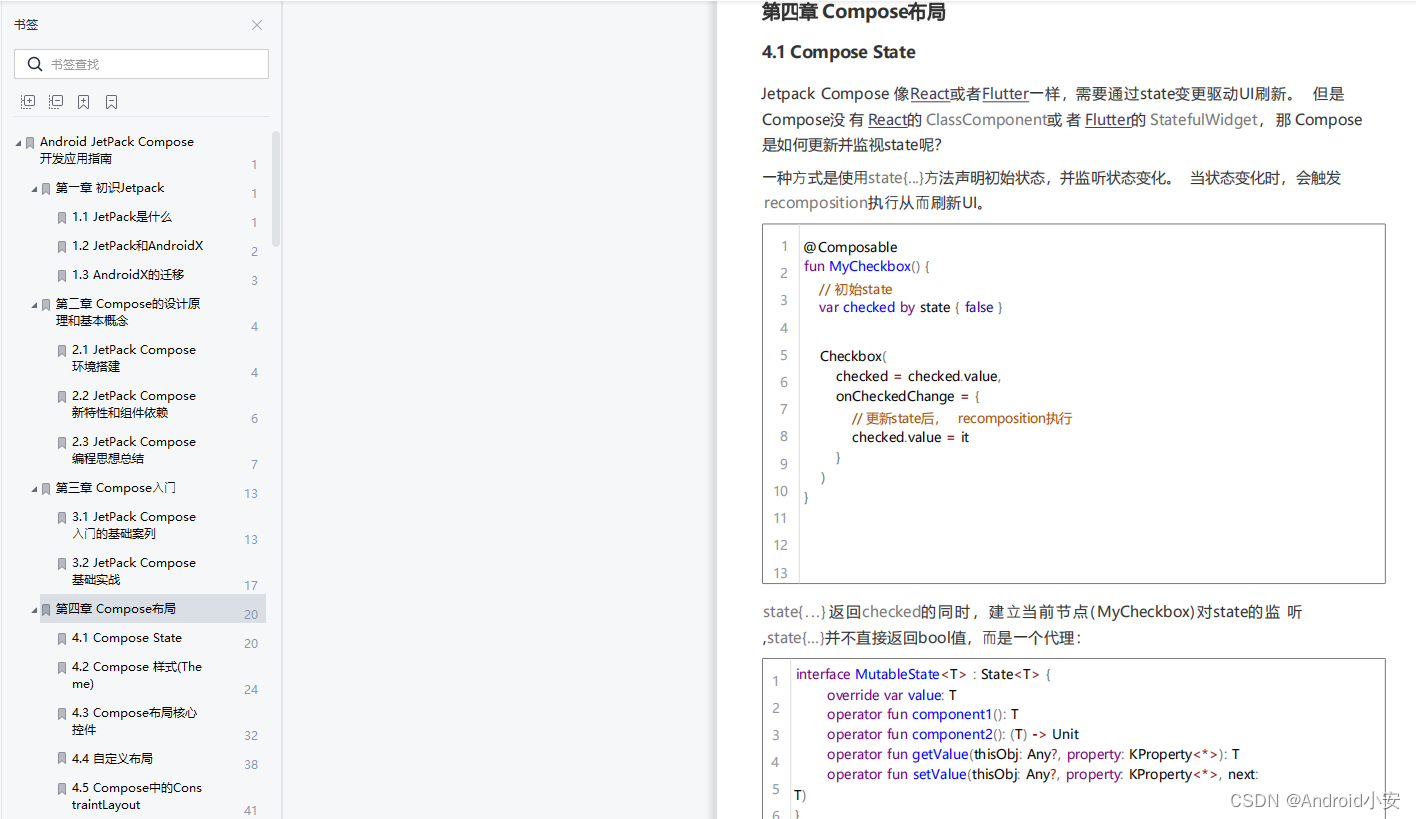Screen dimensions: 1416x819
Task: Click the @Composable annotation in the code block
Action: click(x=851, y=247)
